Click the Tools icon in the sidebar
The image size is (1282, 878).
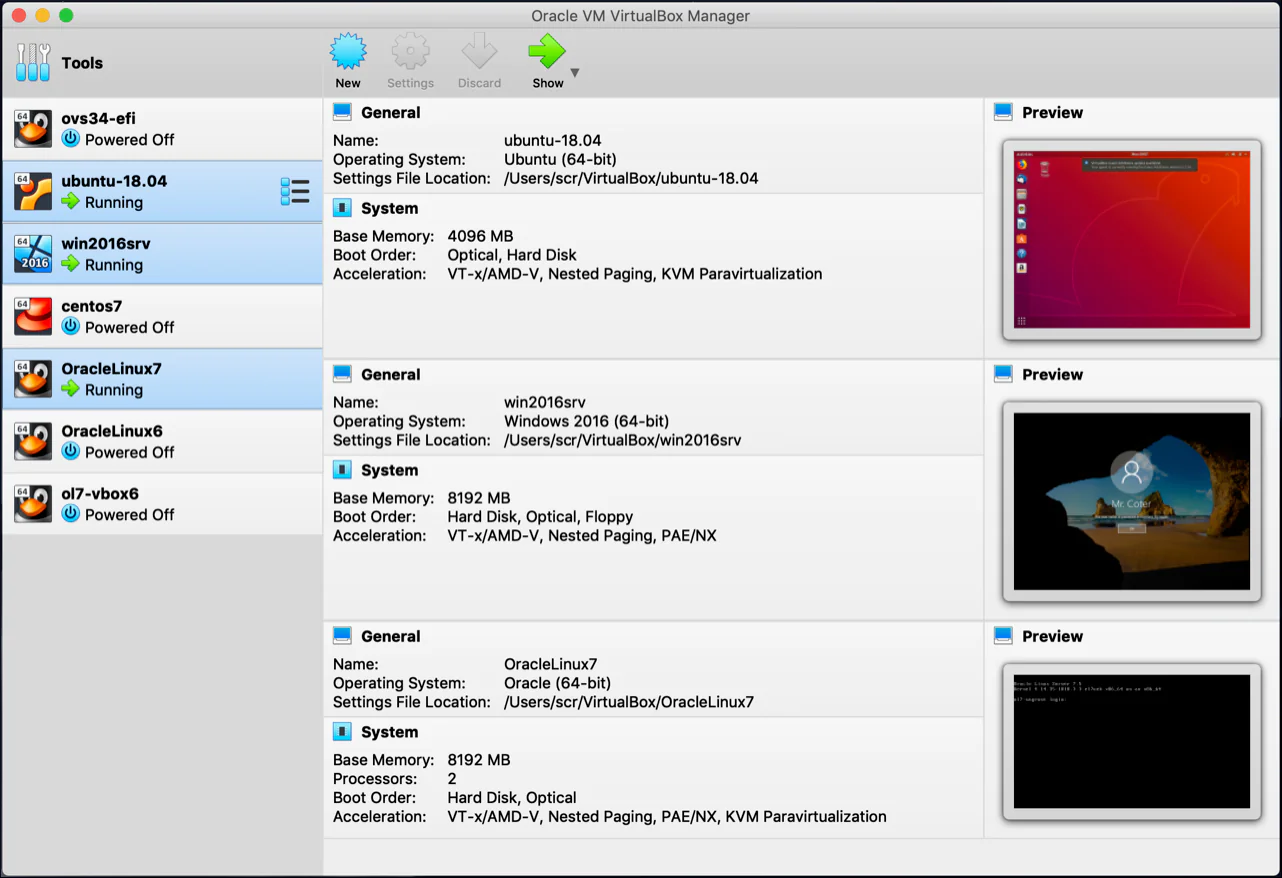33,62
